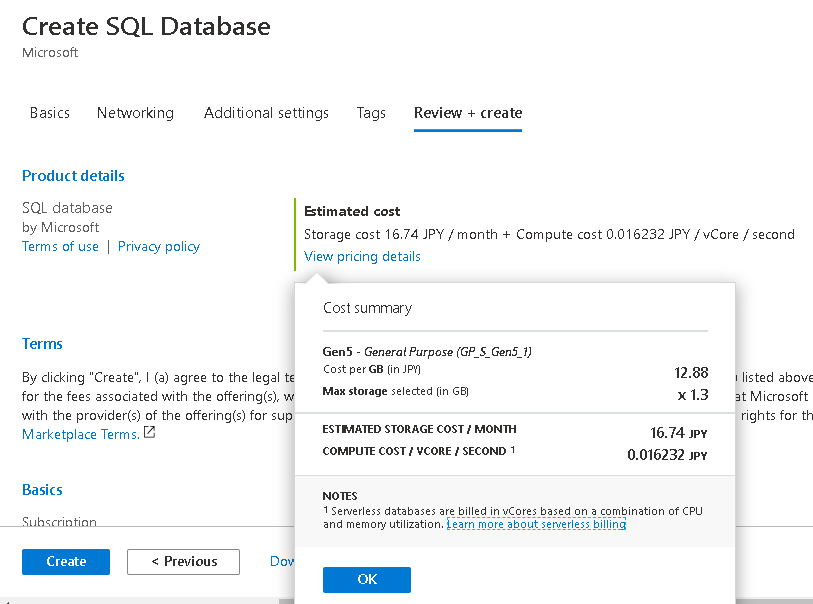Click the Product details section heading
This screenshot has height=604, width=813.
tap(73, 175)
